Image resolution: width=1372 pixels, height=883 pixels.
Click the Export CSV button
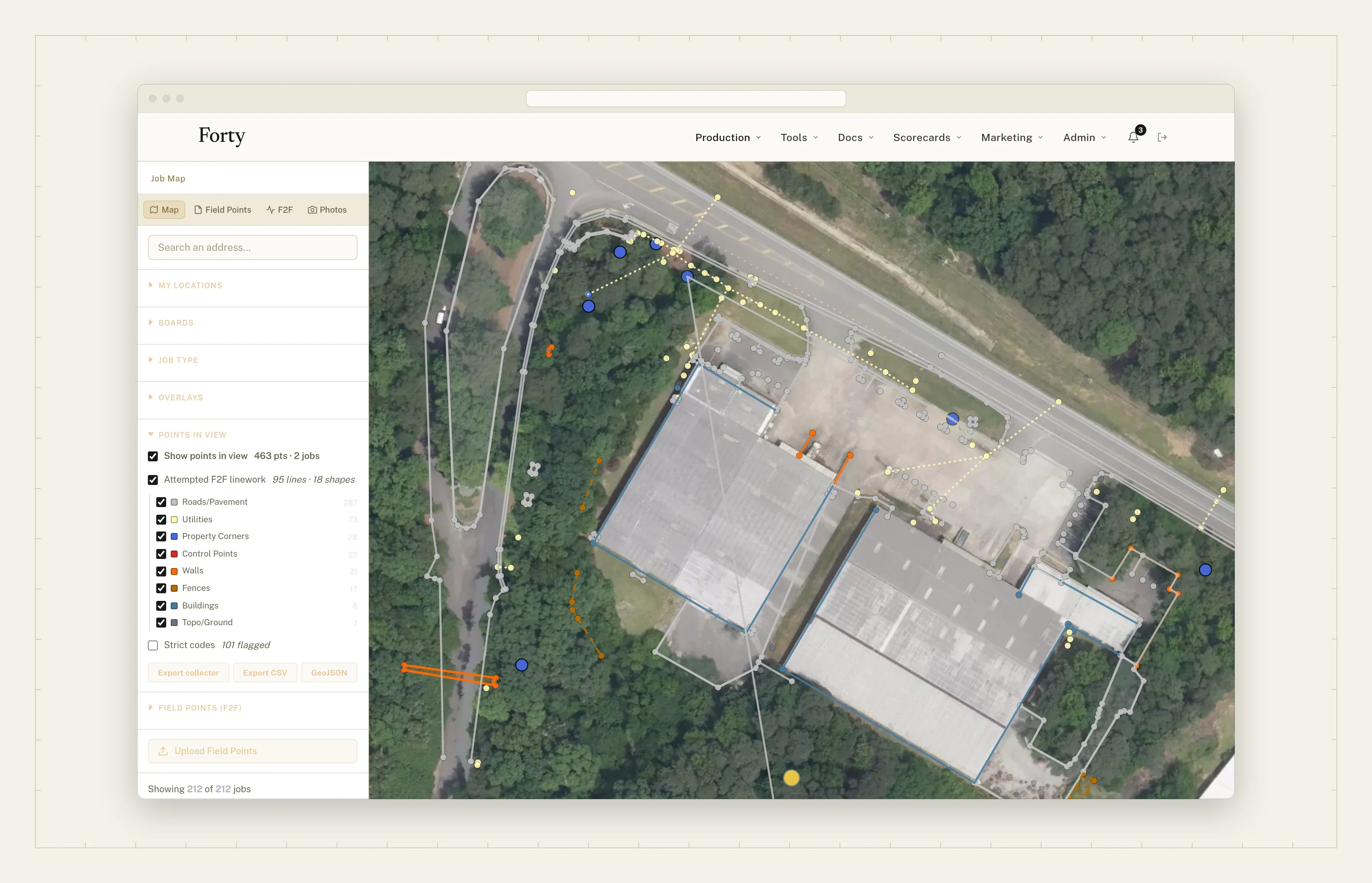click(x=265, y=673)
